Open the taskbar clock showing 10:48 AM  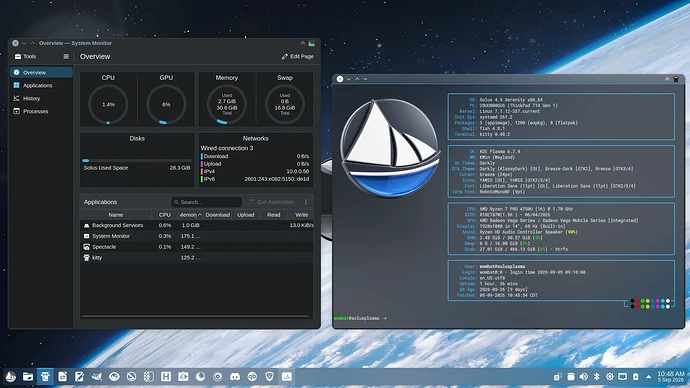pyautogui.click(x=671, y=377)
